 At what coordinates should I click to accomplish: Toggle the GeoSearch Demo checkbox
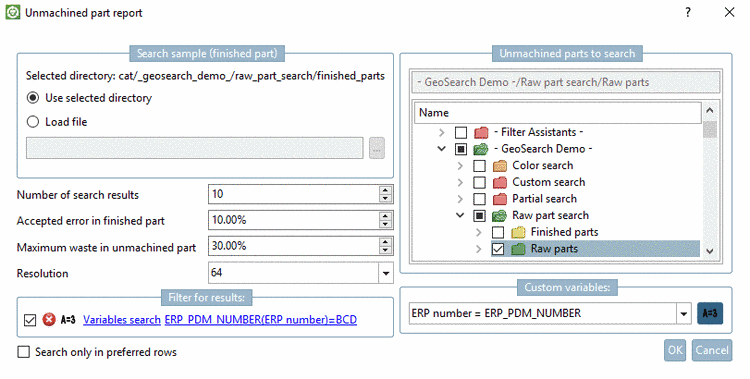point(461,149)
